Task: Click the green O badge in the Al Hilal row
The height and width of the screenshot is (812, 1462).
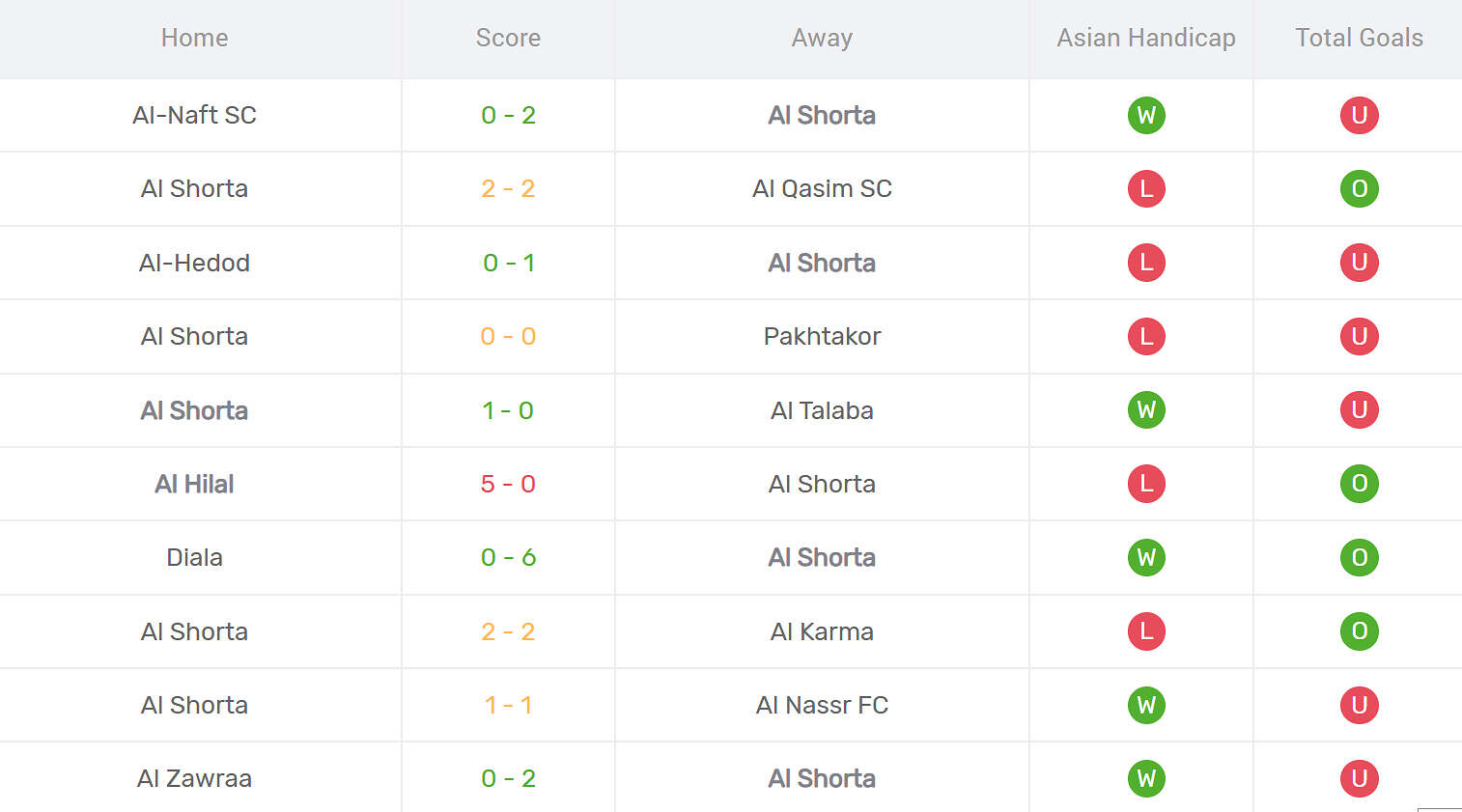Action: pyautogui.click(x=1359, y=484)
